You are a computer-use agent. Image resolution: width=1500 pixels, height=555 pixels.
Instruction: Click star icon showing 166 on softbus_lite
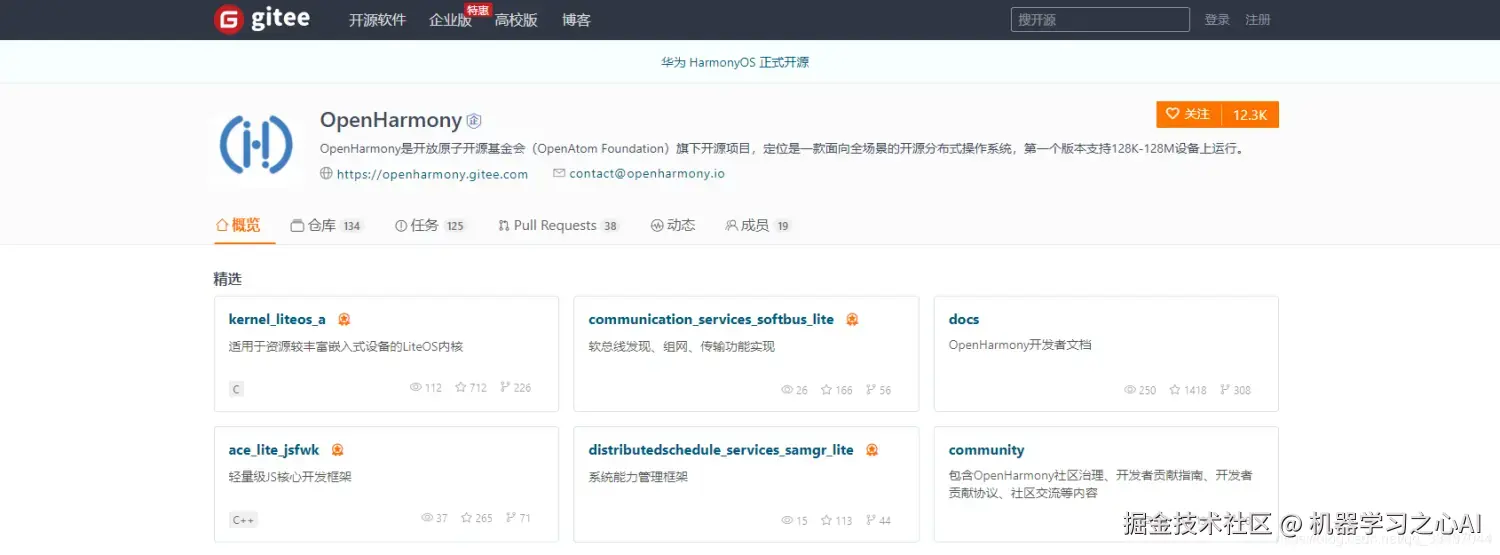827,390
